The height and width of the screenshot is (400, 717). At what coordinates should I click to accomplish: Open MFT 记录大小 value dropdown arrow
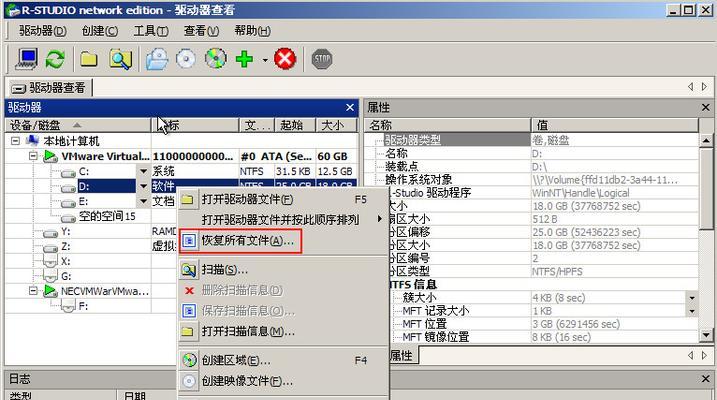tap(692, 311)
